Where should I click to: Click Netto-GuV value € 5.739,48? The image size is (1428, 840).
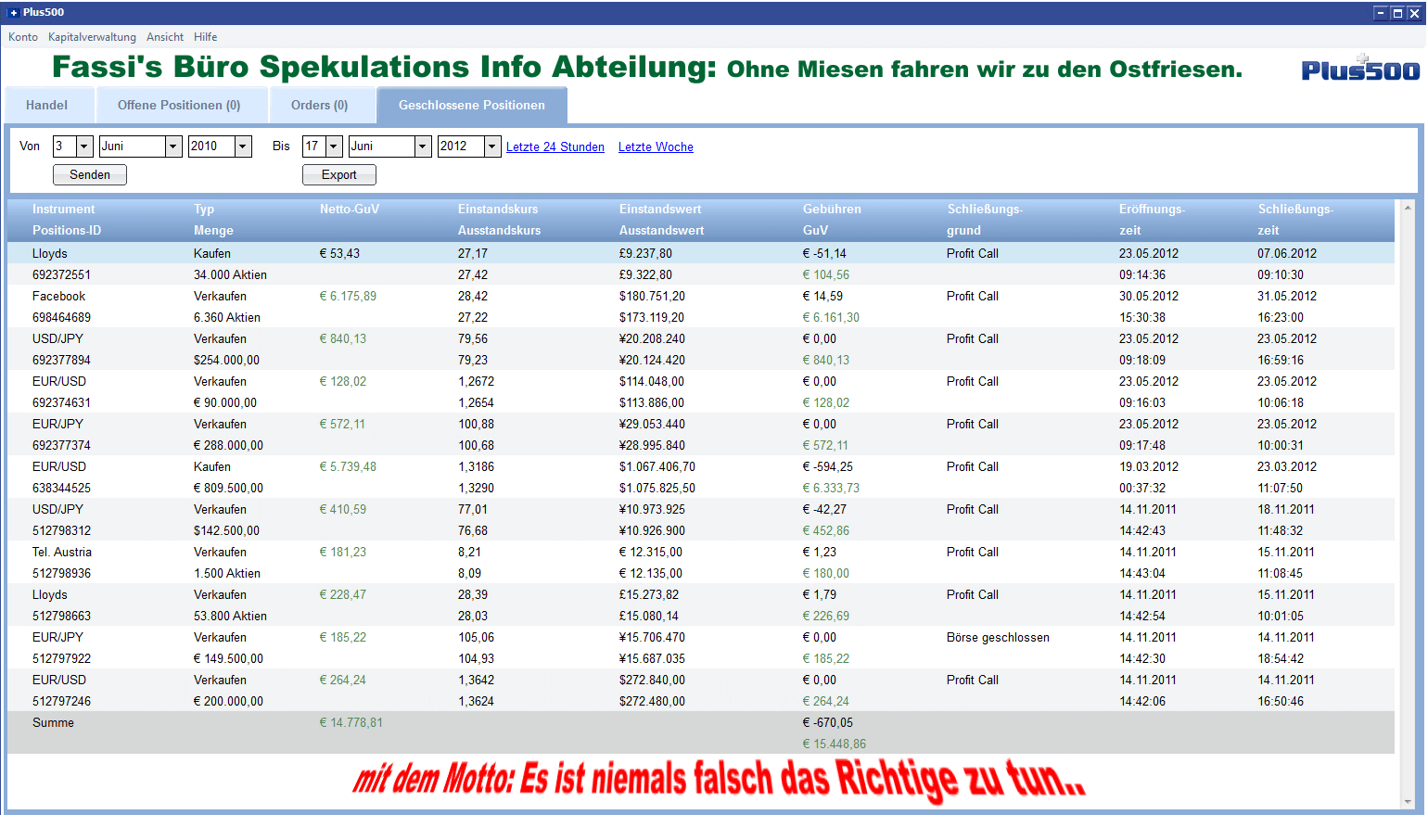pyautogui.click(x=348, y=466)
